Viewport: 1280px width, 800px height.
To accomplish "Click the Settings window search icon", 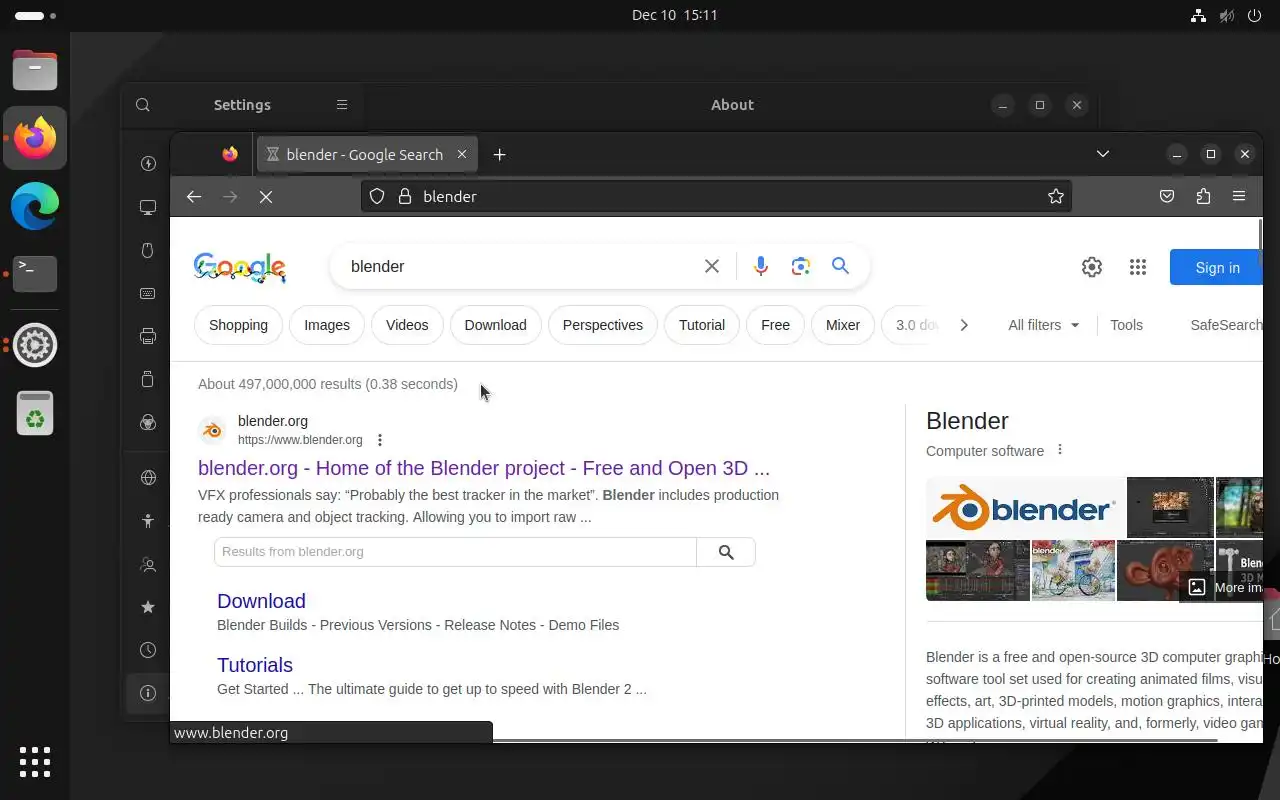I will [x=143, y=105].
